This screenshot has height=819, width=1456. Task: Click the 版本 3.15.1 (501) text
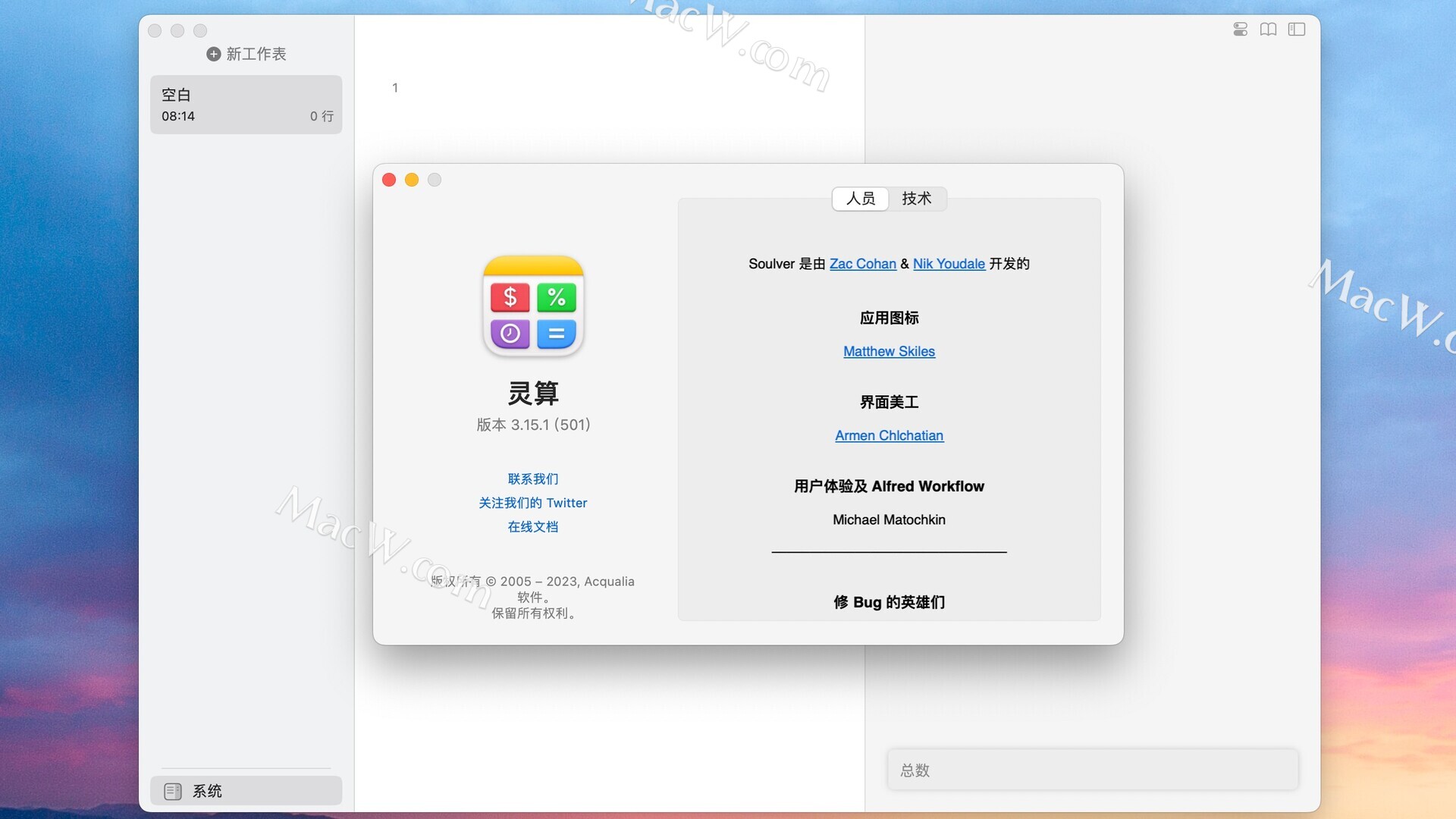pos(533,425)
